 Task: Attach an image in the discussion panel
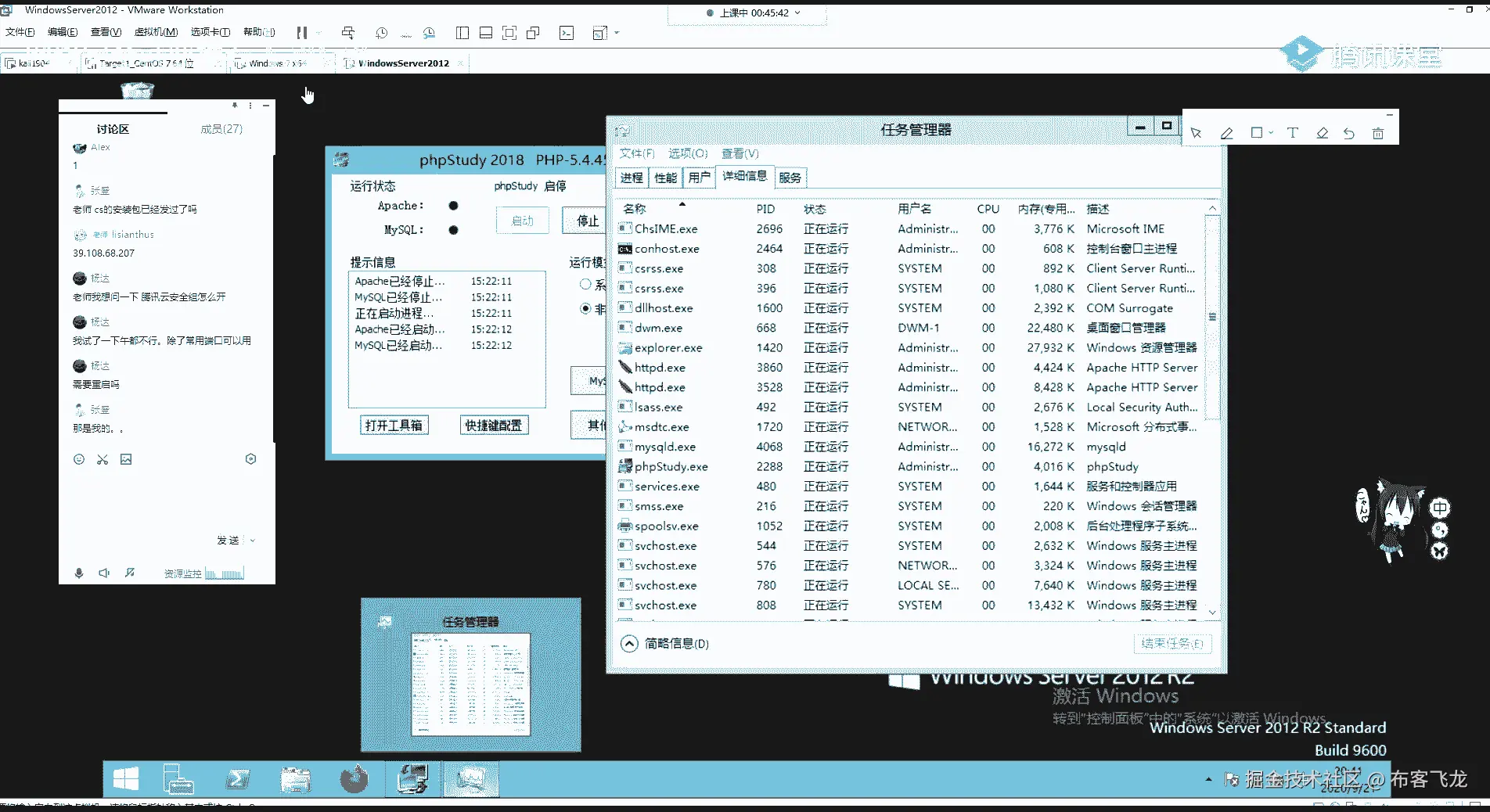point(126,459)
